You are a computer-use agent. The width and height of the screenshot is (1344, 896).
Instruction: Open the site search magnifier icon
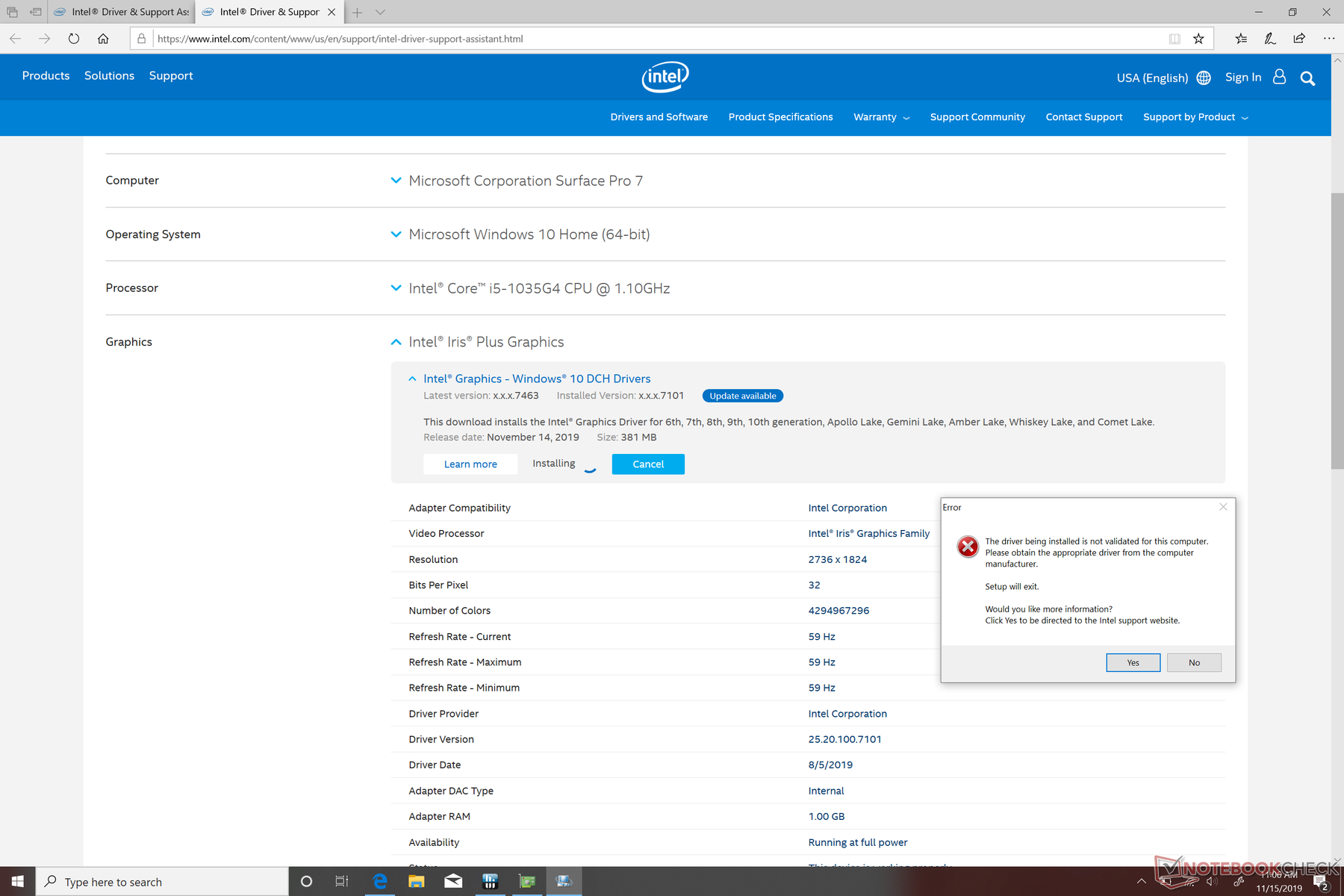coord(1307,78)
